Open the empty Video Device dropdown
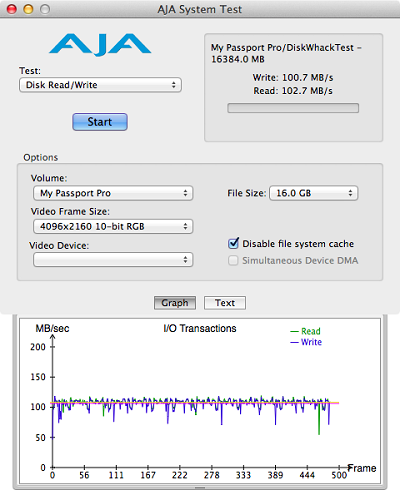The image size is (400, 490). point(113,260)
